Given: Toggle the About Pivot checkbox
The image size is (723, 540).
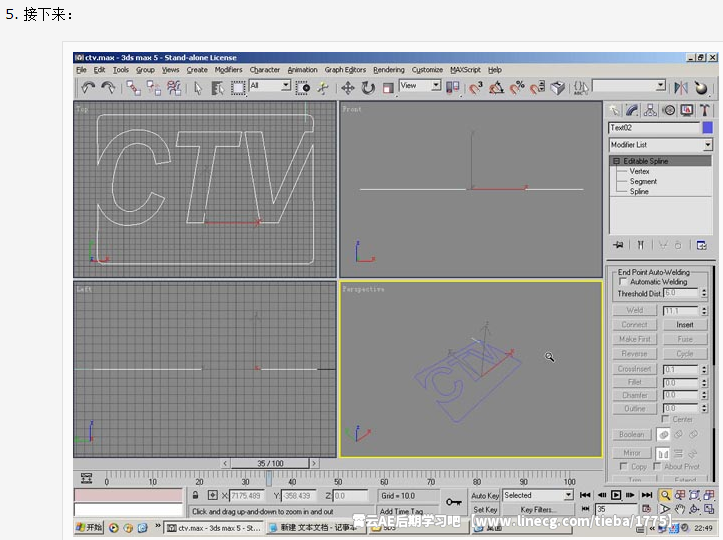Looking at the screenshot, I should [657, 466].
